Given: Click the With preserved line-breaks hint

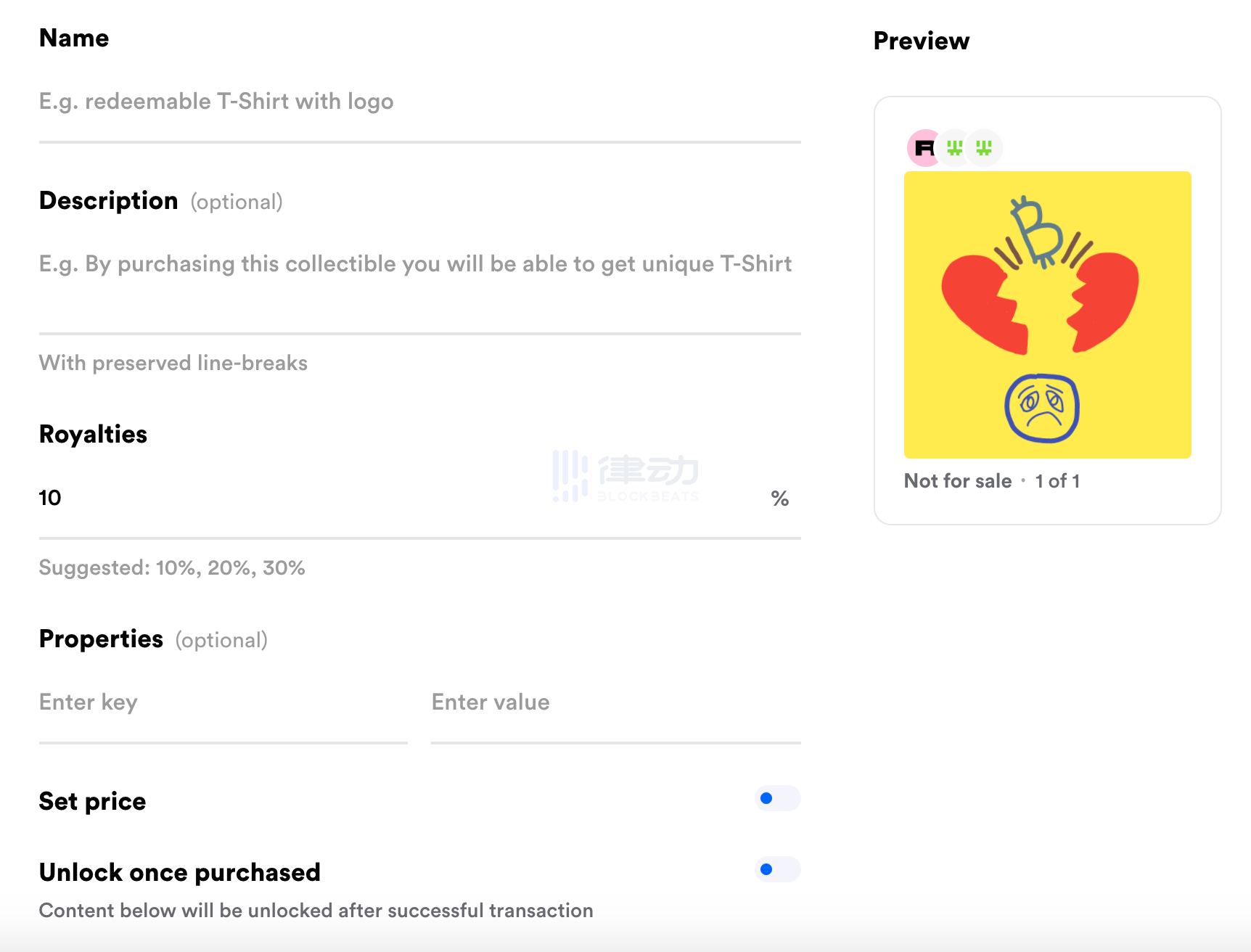Looking at the screenshot, I should (173, 363).
